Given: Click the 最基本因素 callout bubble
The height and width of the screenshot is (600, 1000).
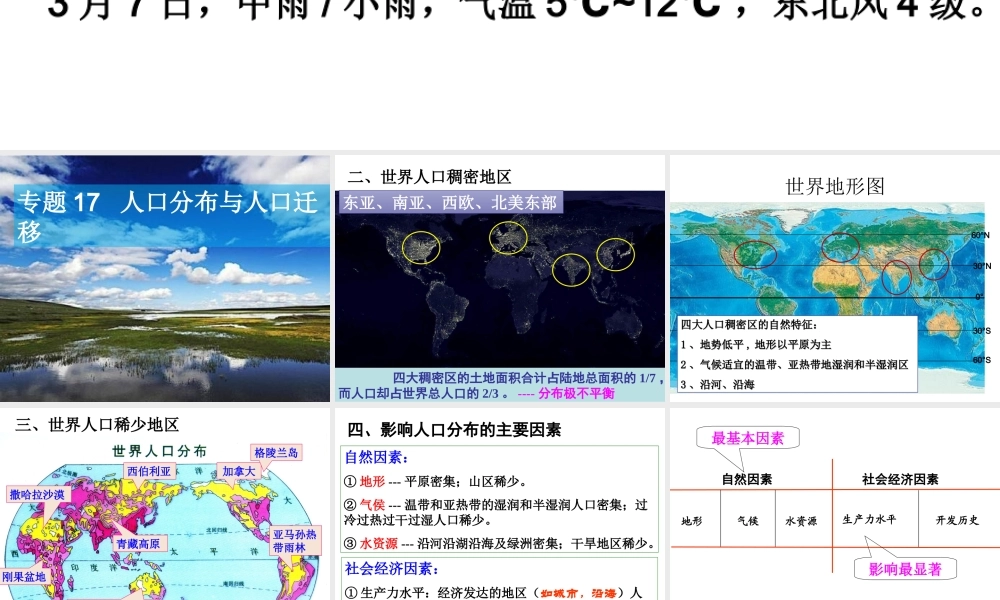Looking at the screenshot, I should click(747, 438).
